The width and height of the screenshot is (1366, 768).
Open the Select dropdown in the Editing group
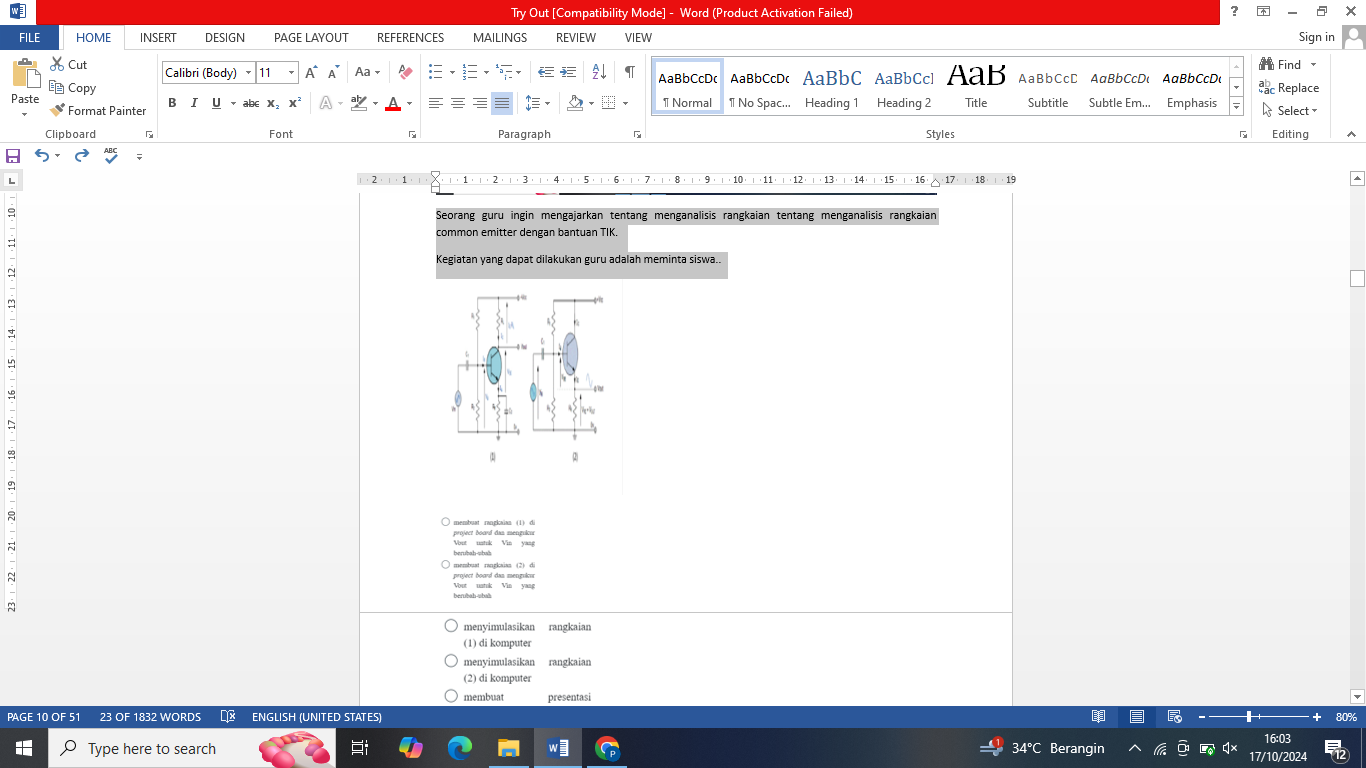pos(1290,111)
